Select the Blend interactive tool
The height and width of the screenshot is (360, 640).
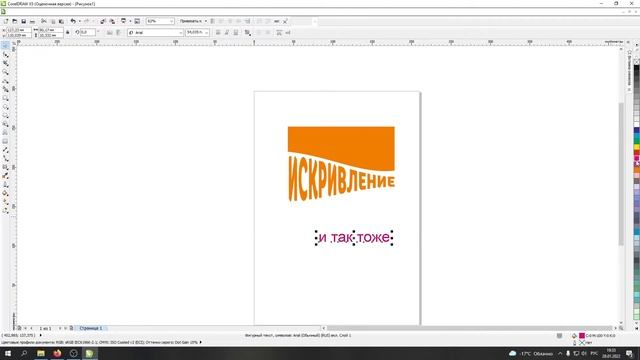pos(5,167)
